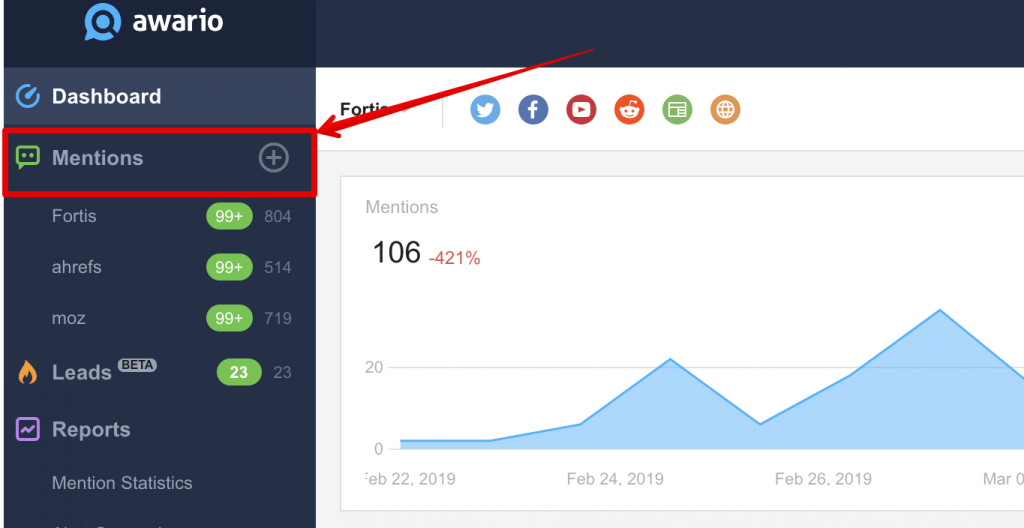Click the Twitter source filter icon
Image resolution: width=1024 pixels, height=528 pixels.
[x=485, y=110]
